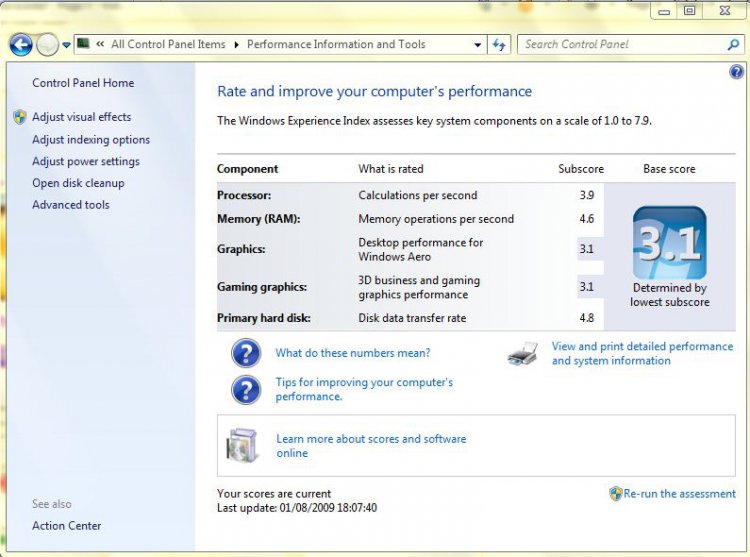Screen dimensions: 750x557
Task: Click the printer icon
Action: point(523,354)
